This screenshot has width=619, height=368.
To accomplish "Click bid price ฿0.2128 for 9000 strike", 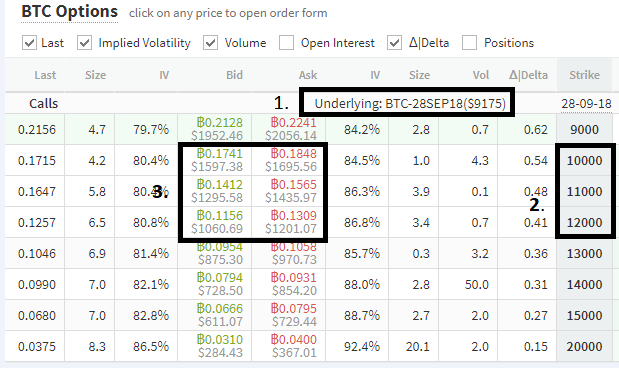I will (219, 123).
